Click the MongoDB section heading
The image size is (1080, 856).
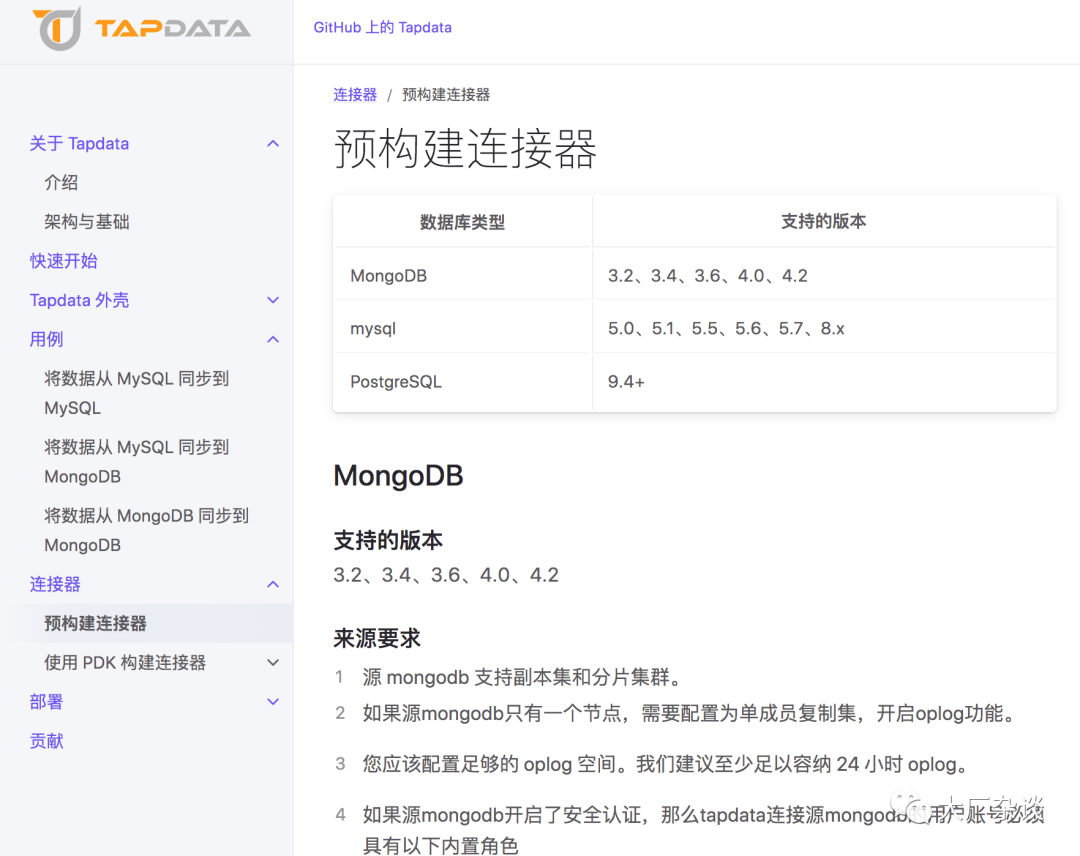coord(398,476)
